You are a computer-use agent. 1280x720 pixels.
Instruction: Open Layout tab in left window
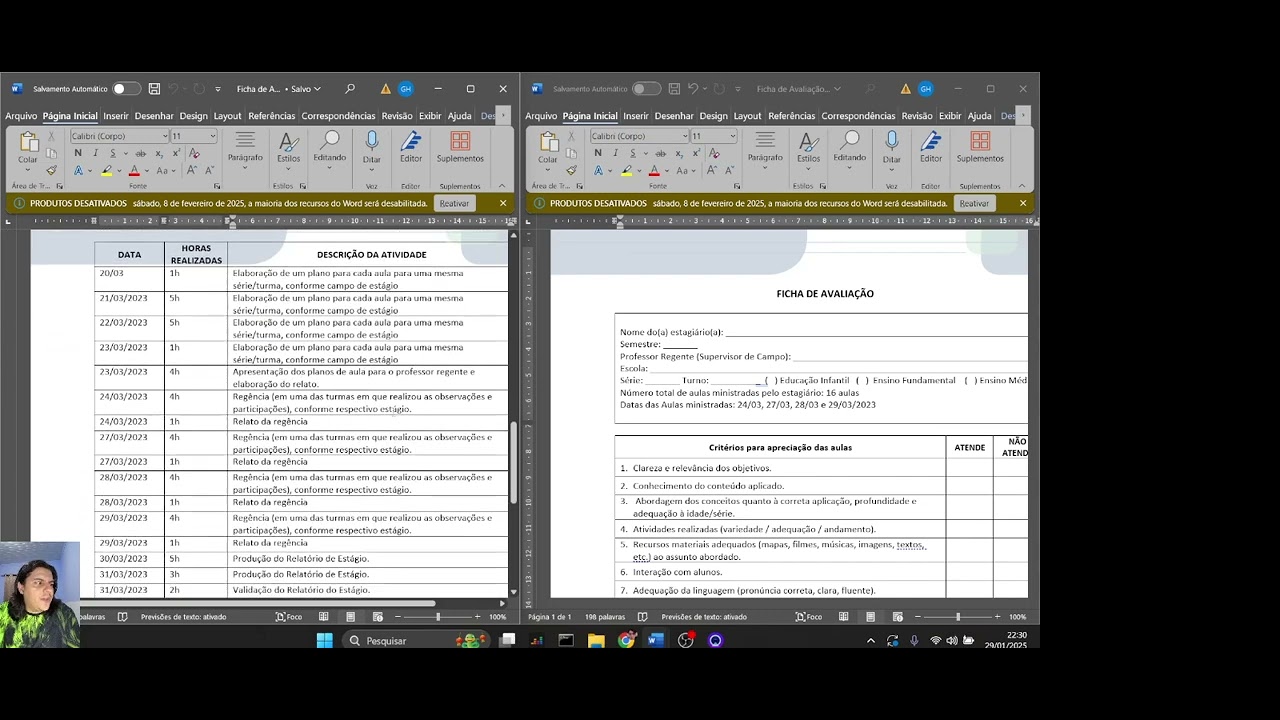click(227, 116)
